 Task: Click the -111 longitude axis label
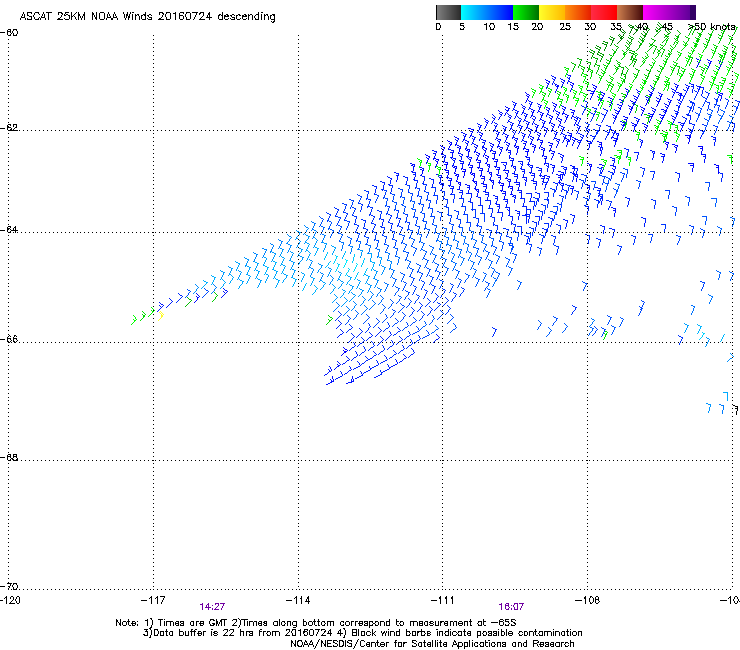(x=442, y=600)
